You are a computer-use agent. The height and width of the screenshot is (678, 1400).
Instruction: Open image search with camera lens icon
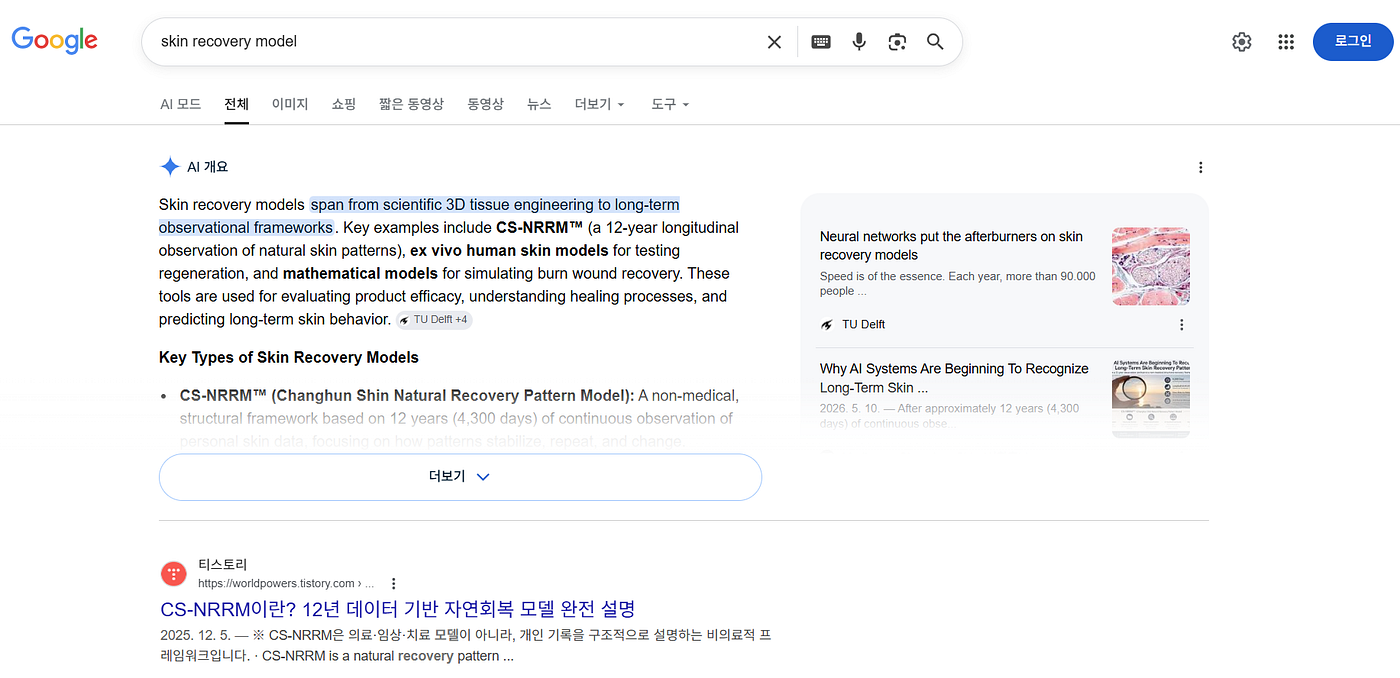(x=897, y=42)
